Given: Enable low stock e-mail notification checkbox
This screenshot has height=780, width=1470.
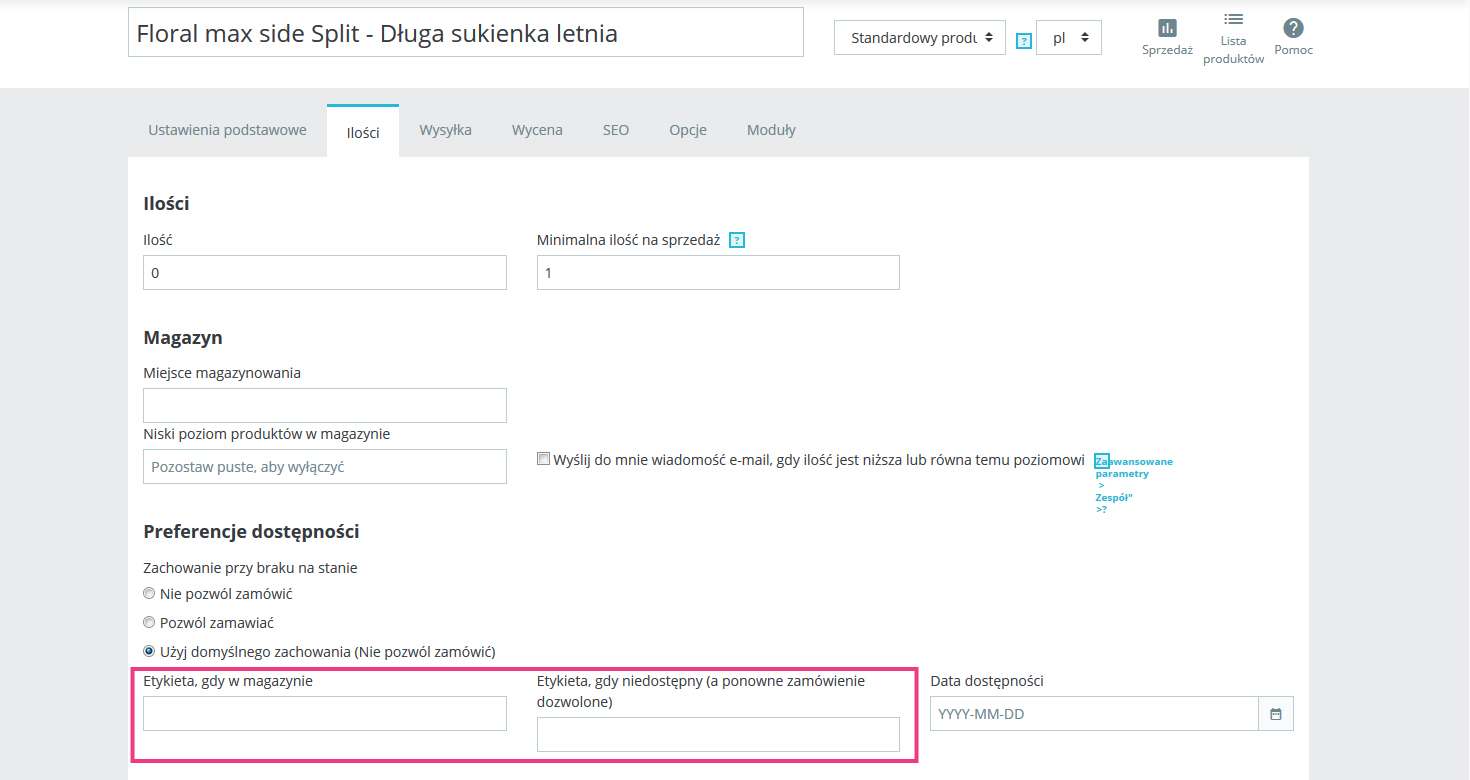Looking at the screenshot, I should [544, 459].
